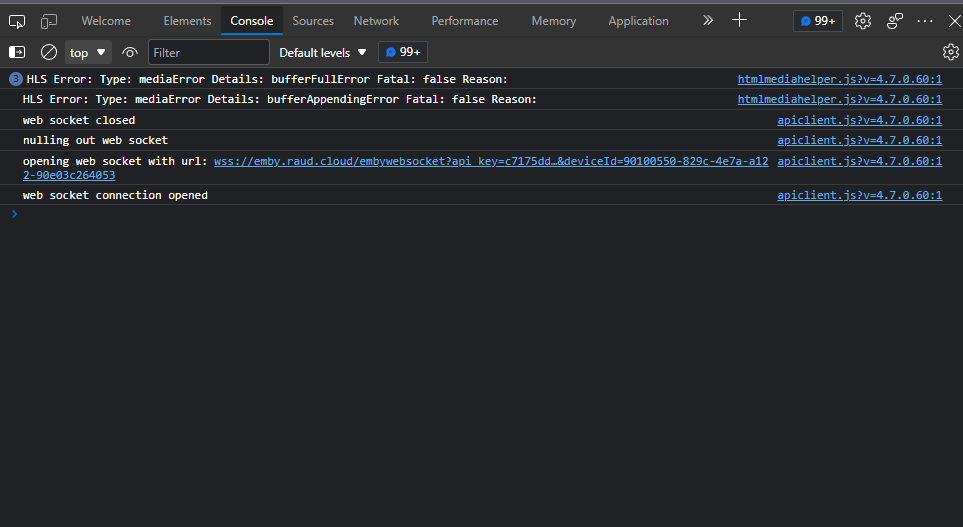The height and width of the screenshot is (527, 963).
Task: Toggle the console sidebar panel
Action: click(x=17, y=52)
